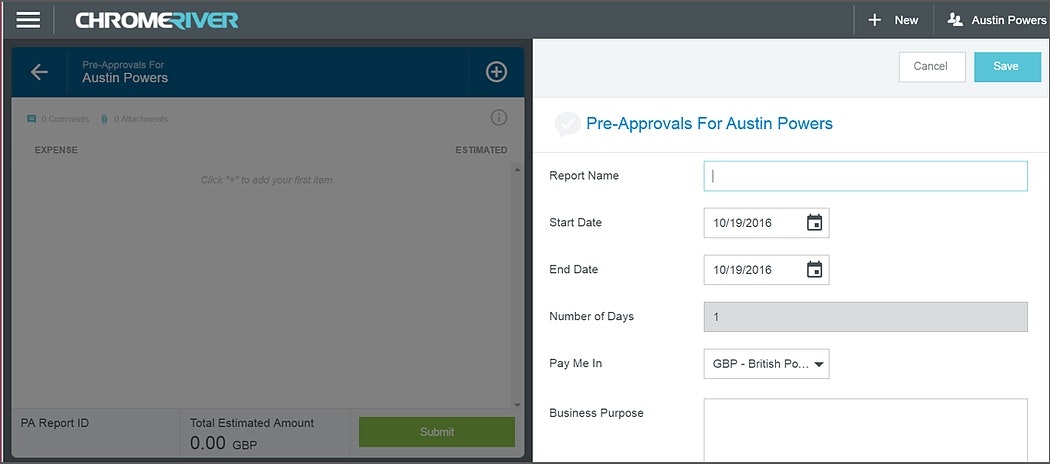Click the user icon beside Austin Powers
This screenshot has width=1050, height=464.
tap(955, 20)
